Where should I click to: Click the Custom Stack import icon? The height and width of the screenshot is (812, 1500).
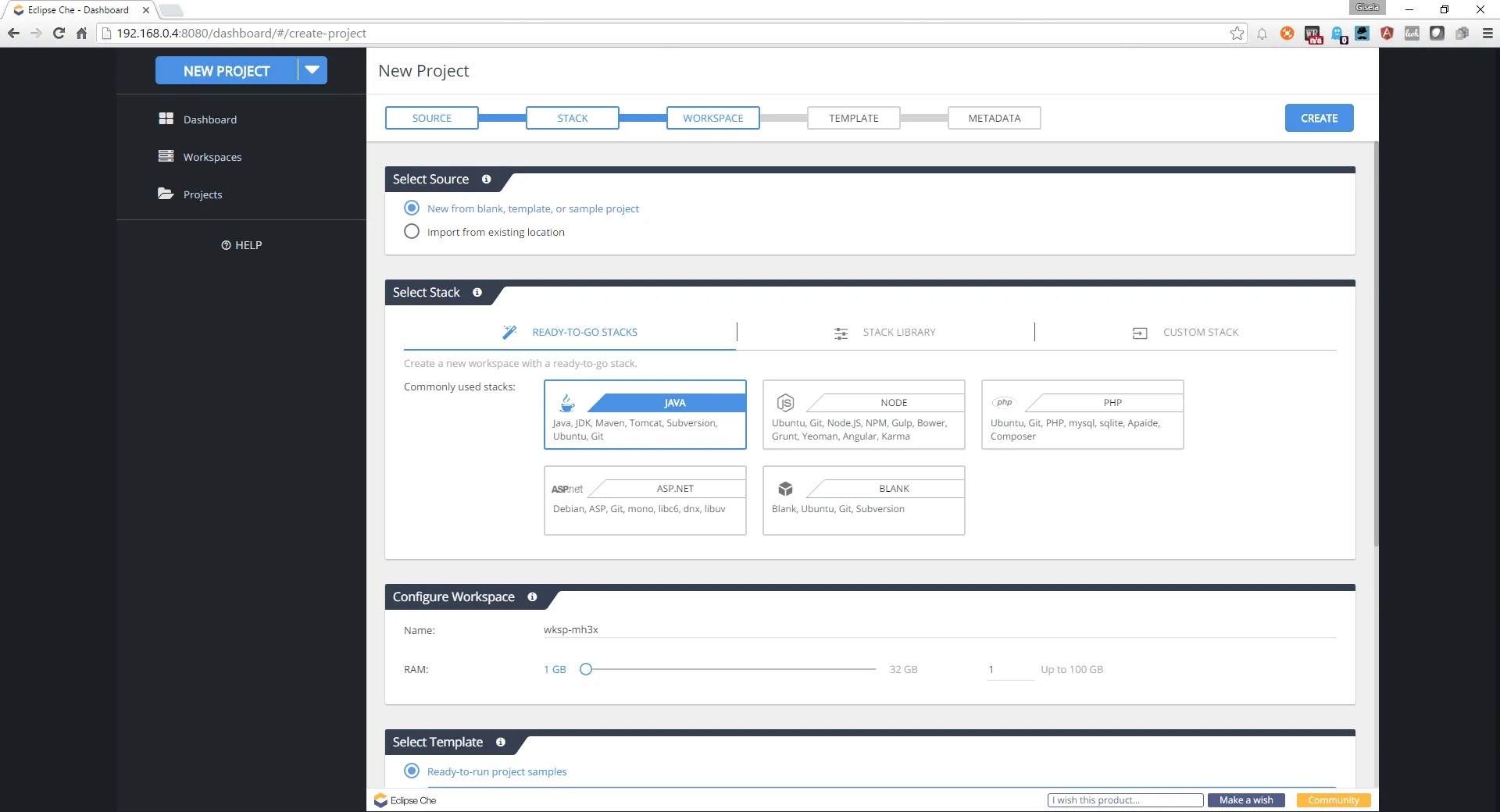1140,333
